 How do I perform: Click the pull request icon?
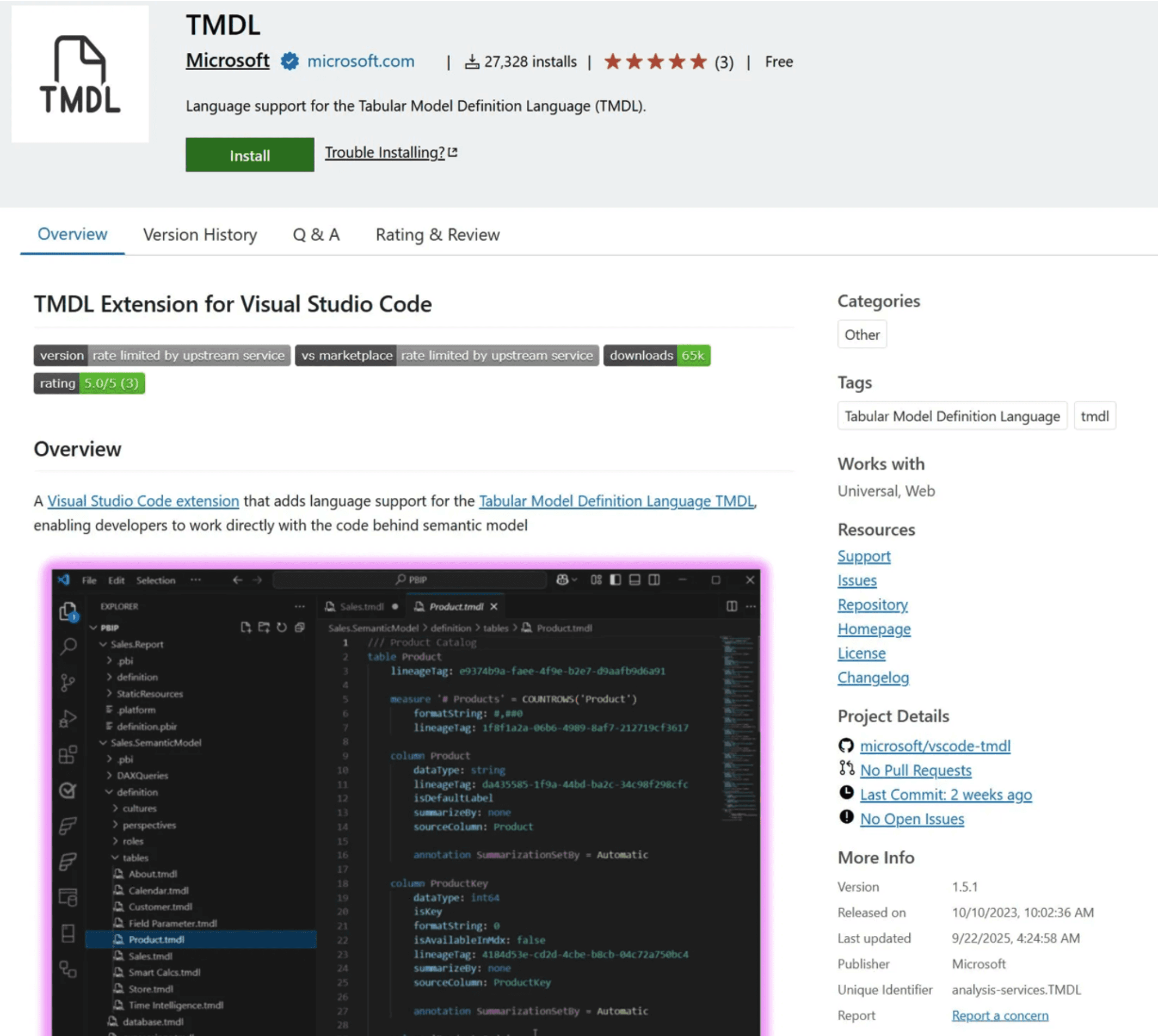click(x=847, y=769)
